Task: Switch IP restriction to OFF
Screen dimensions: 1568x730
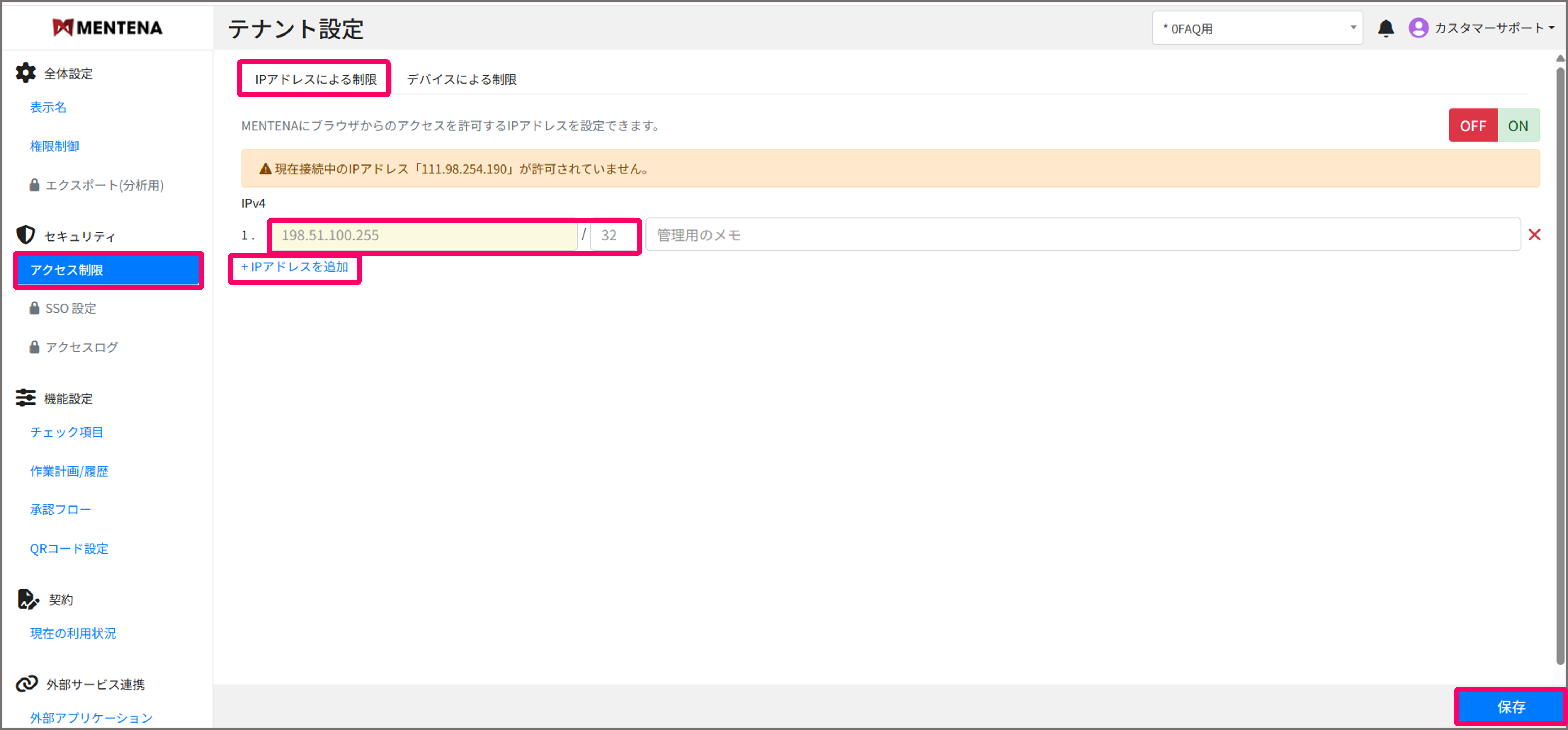Action: click(x=1472, y=126)
